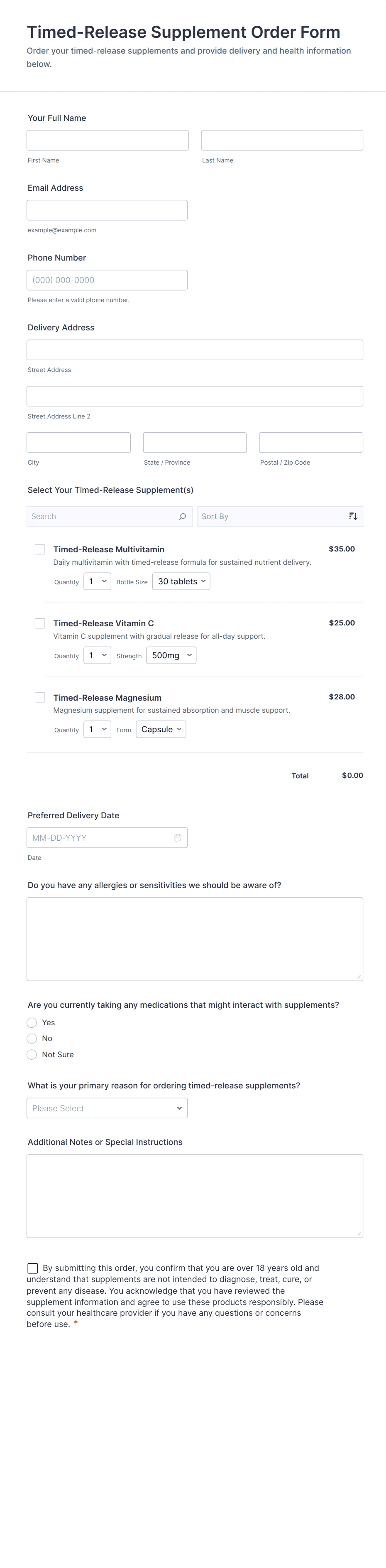Check the Timed-Release Multivitamin product checkbox
This screenshot has height=1568, width=386.
click(40, 549)
